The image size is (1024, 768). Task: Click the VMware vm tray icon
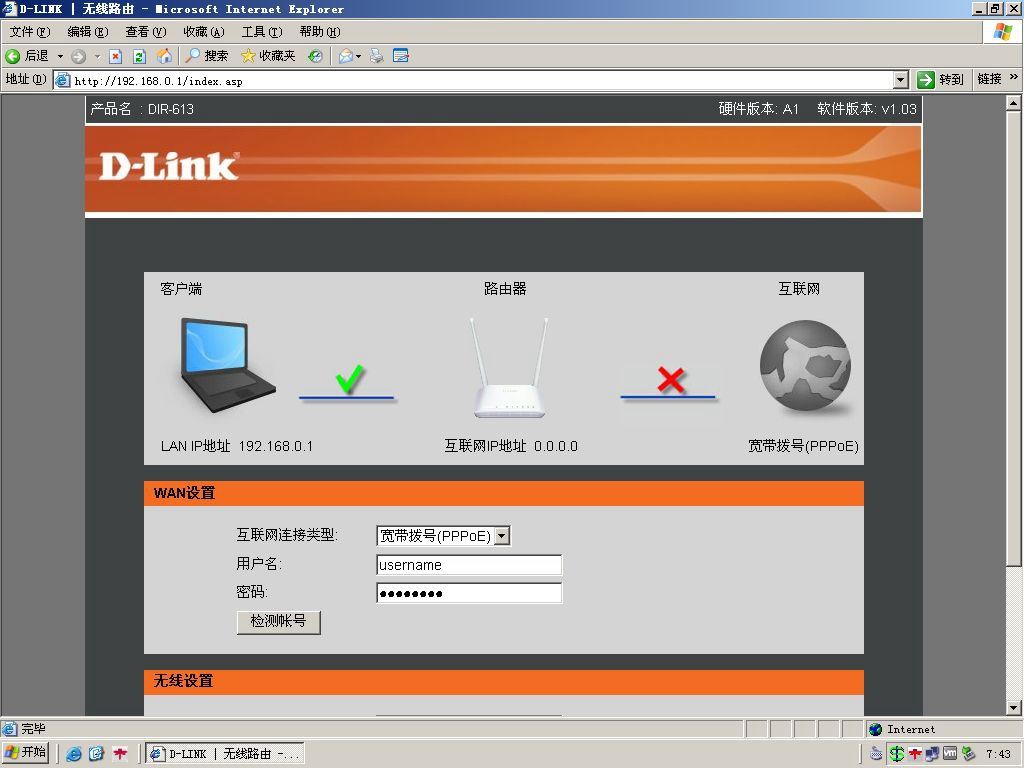click(x=950, y=754)
